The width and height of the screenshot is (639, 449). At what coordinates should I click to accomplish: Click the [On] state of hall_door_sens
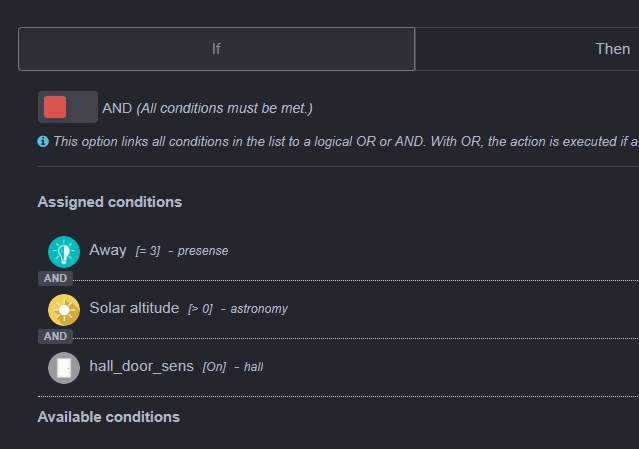[x=214, y=367]
